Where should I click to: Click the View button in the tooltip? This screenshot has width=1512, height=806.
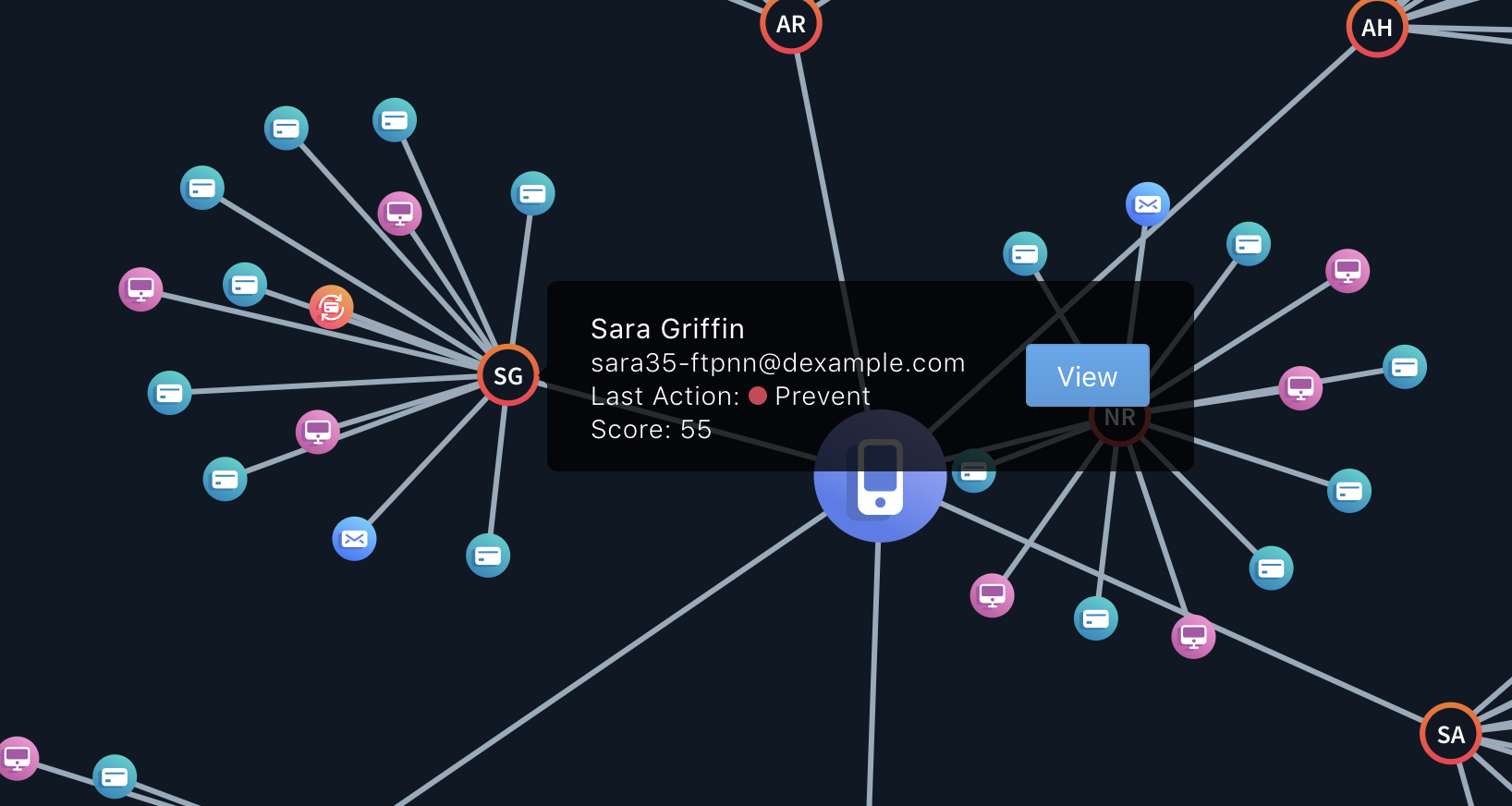coord(1087,375)
